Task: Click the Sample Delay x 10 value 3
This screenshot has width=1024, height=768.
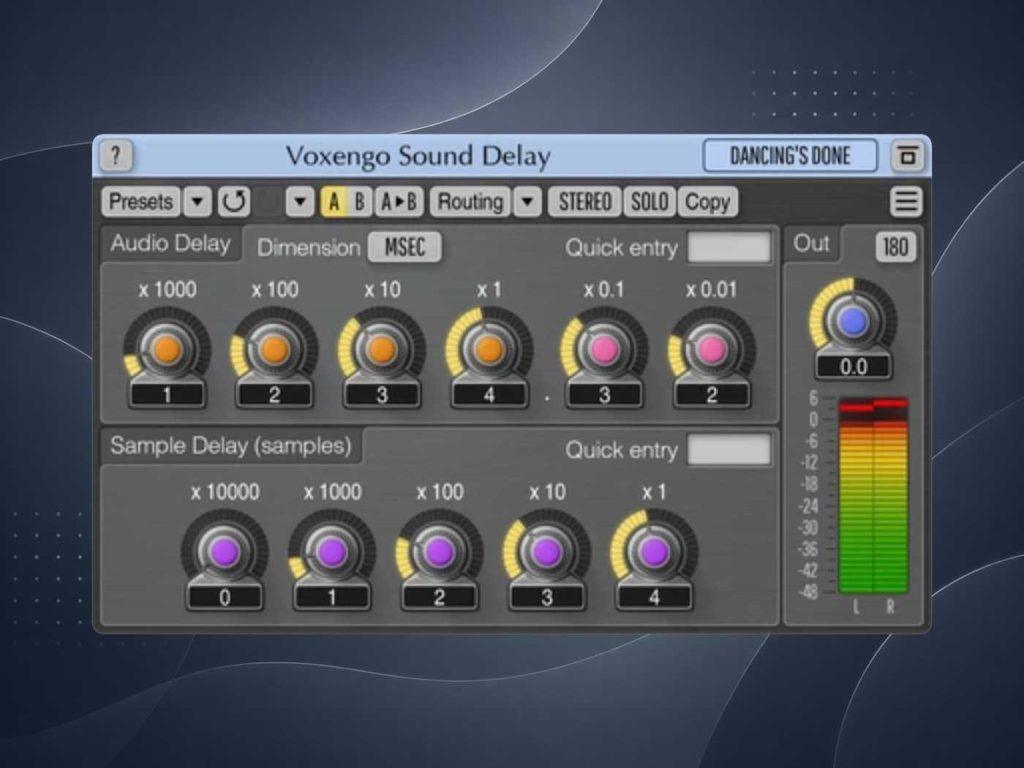Action: (547, 597)
